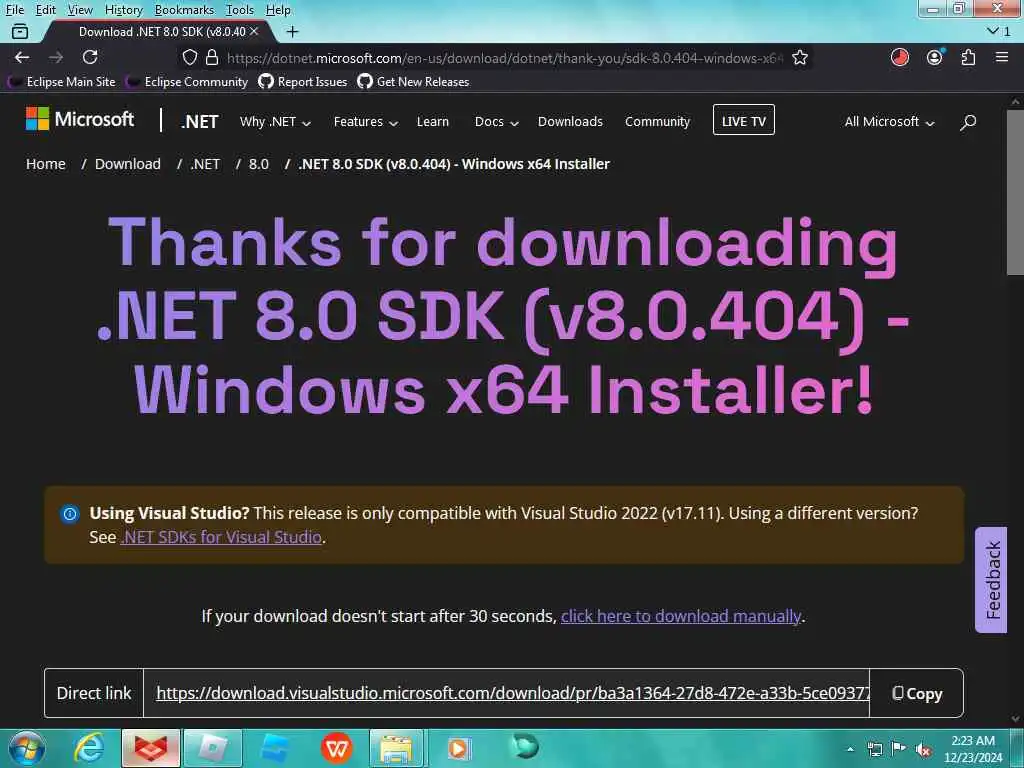Open Eclipse Main Site bookmark
This screenshot has height=768, width=1024.
click(x=62, y=82)
